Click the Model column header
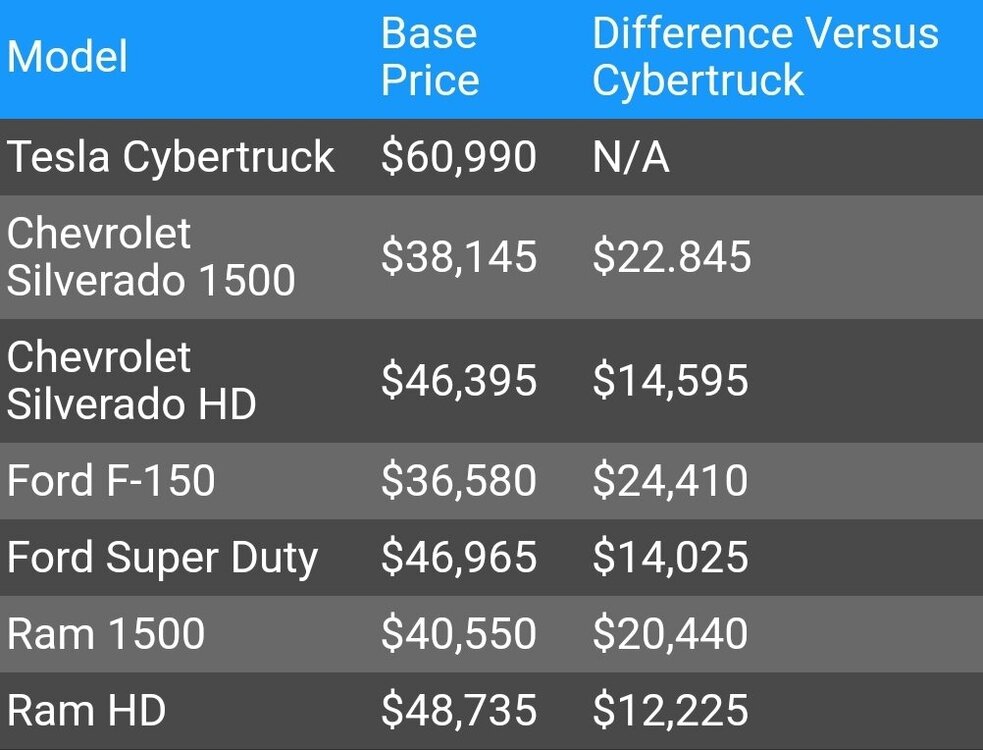 [68, 56]
